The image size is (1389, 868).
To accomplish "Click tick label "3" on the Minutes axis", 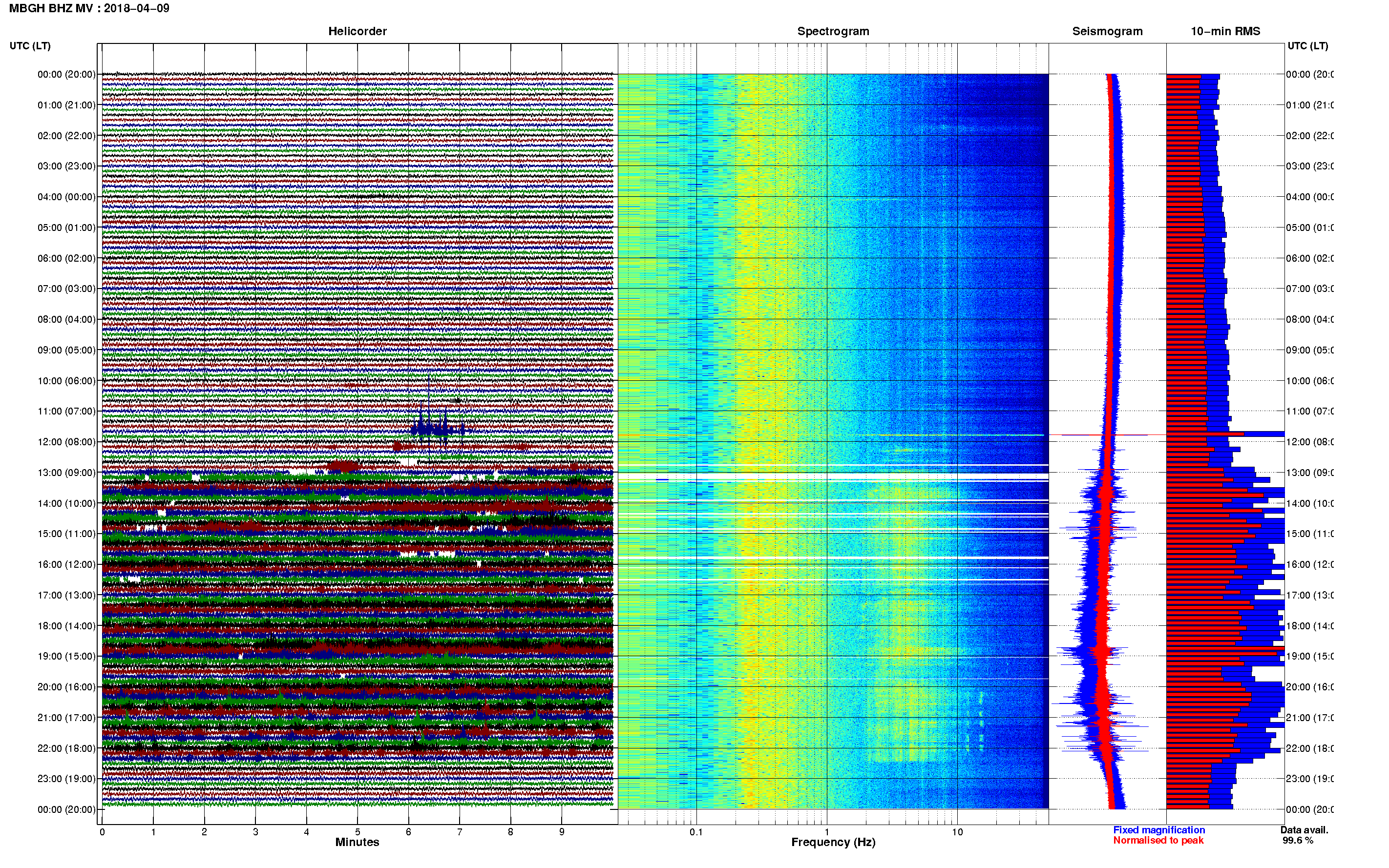I will (255, 832).
